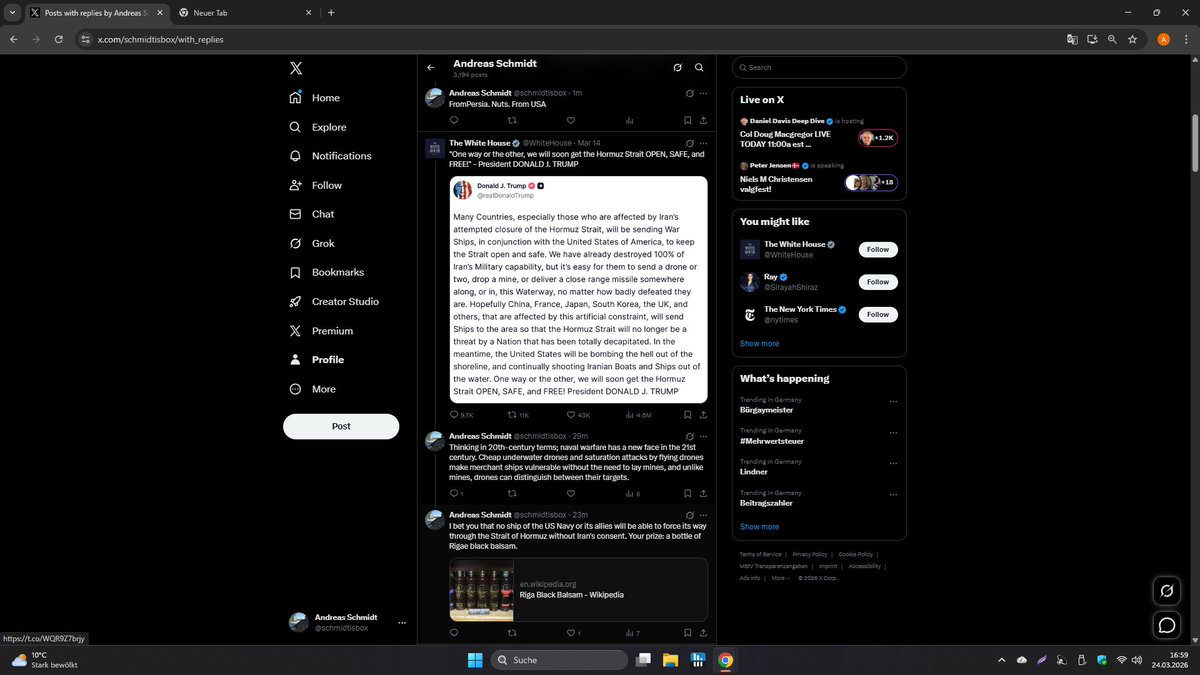The height and width of the screenshot is (675, 1200).
Task: Open options for Bürgaymeister trend
Action: tap(893, 402)
